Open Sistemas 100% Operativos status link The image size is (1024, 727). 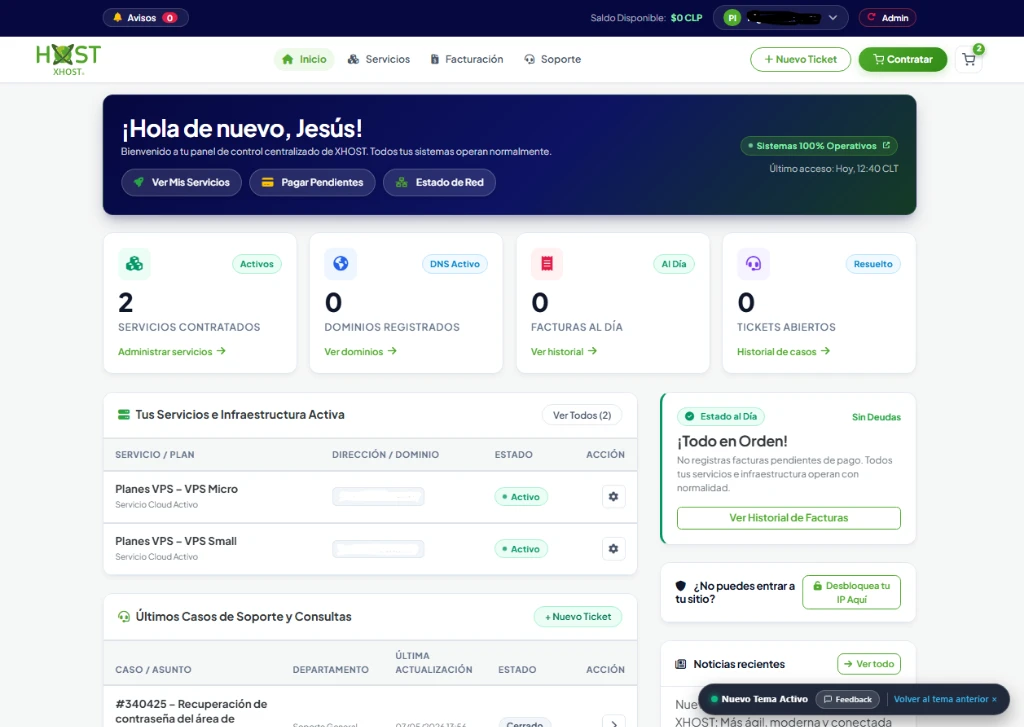[819, 146]
